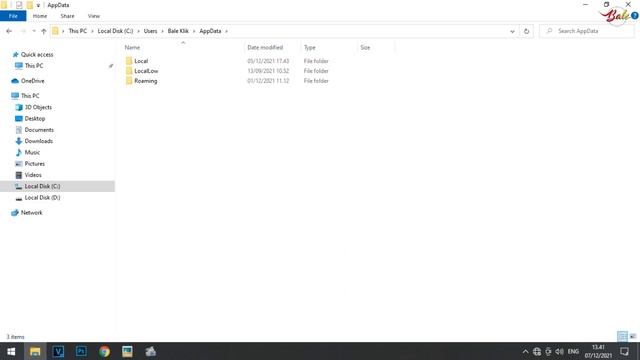Click Users in address breadcrumb
Image resolution: width=640 pixels, height=360 pixels.
click(150, 31)
